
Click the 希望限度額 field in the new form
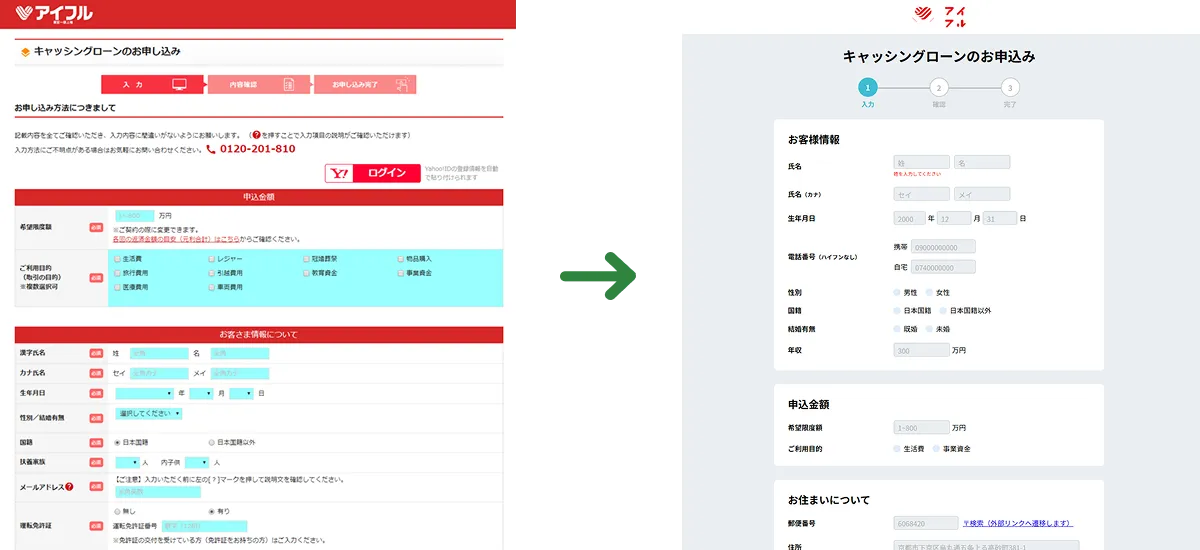point(921,427)
